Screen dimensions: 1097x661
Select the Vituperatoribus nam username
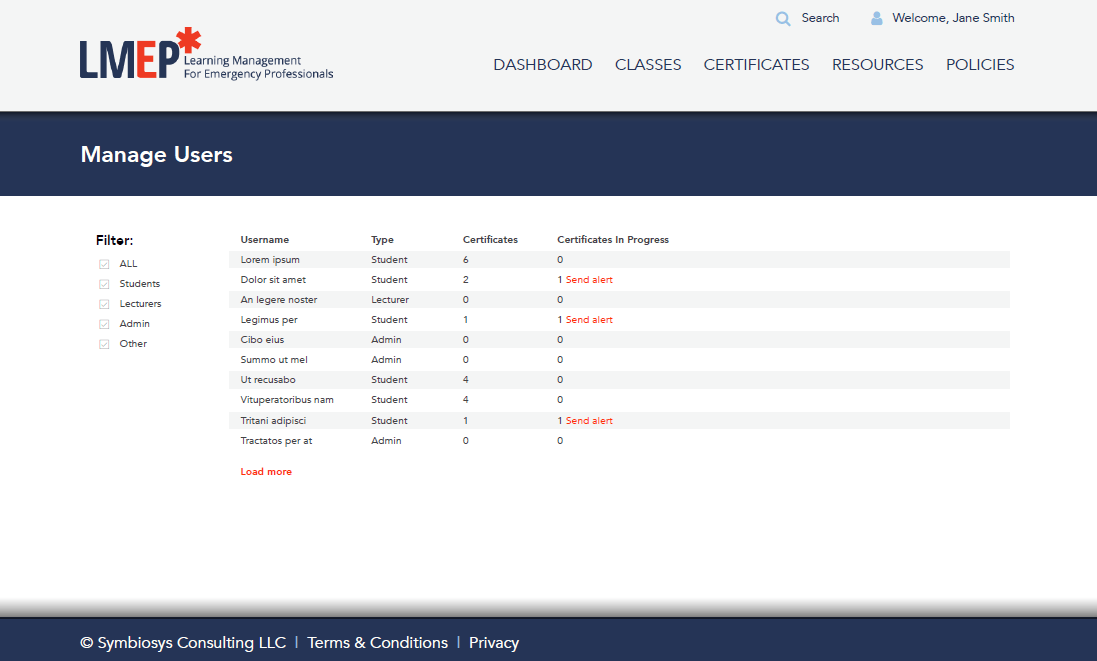click(x=287, y=400)
